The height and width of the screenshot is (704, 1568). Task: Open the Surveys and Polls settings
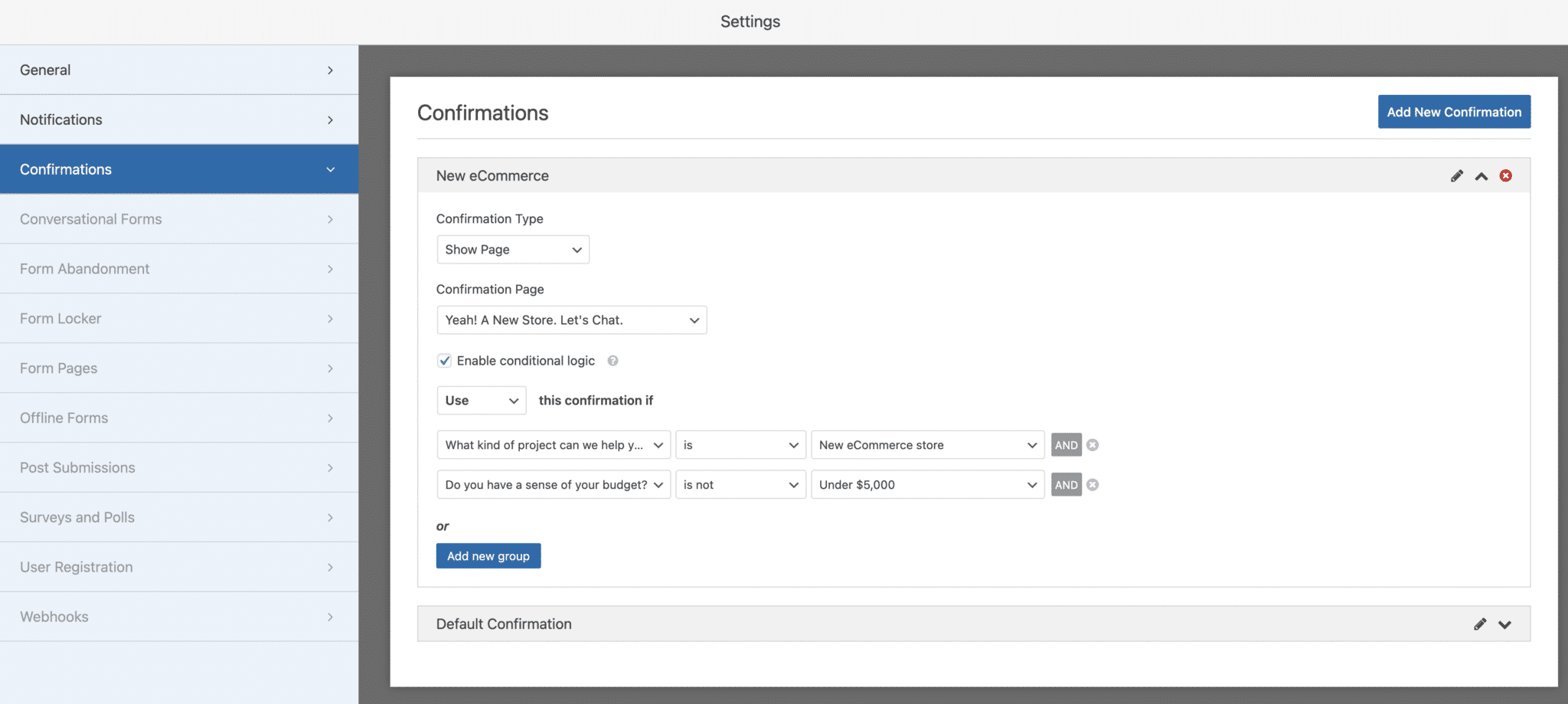coord(179,517)
